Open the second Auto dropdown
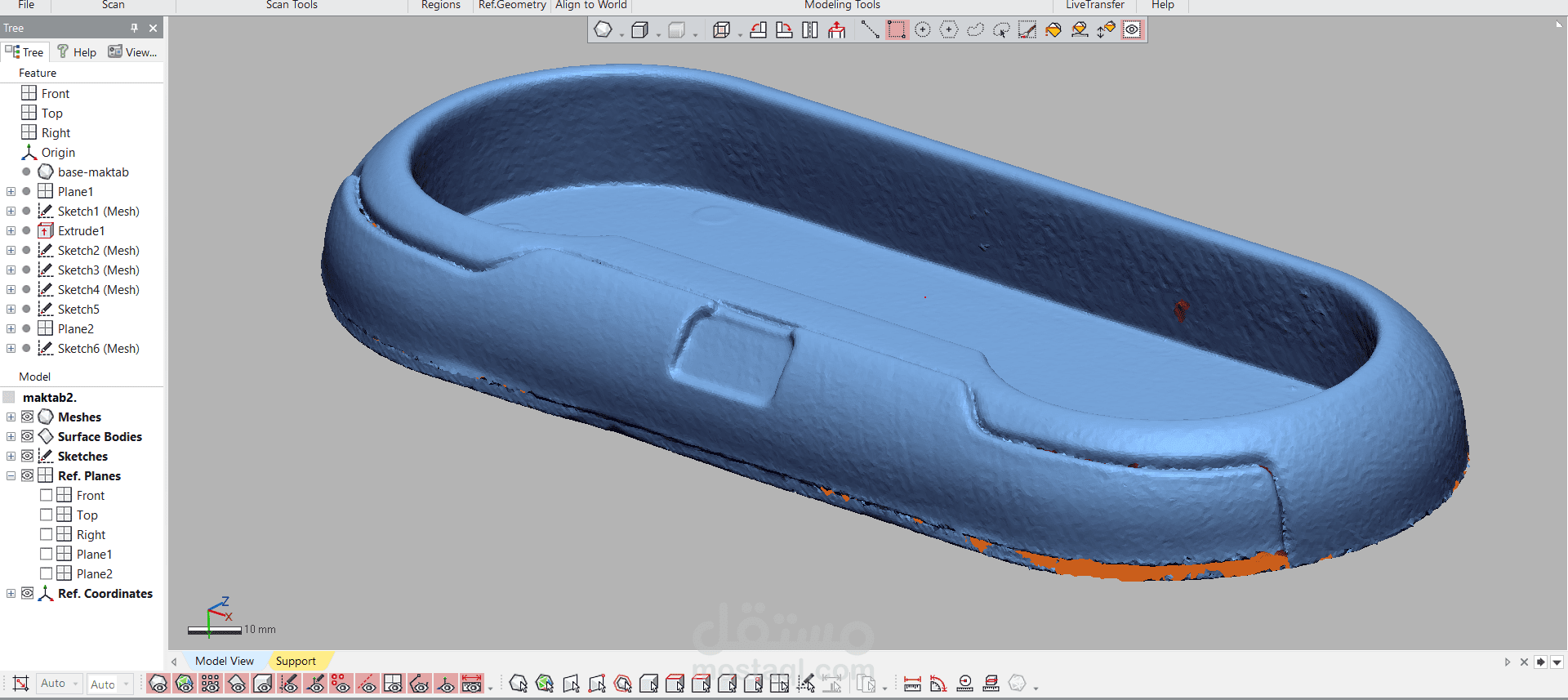This screenshot has height=700, width=1568. (110, 684)
